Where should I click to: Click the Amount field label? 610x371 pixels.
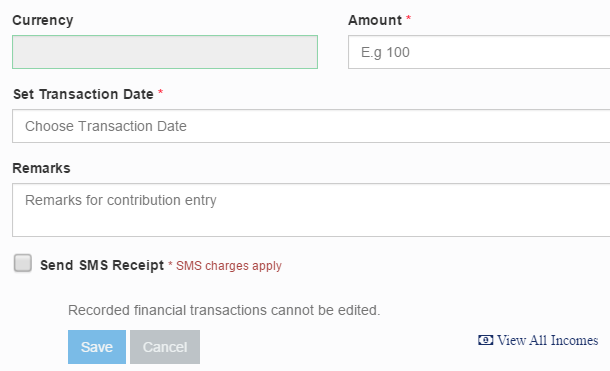point(375,20)
